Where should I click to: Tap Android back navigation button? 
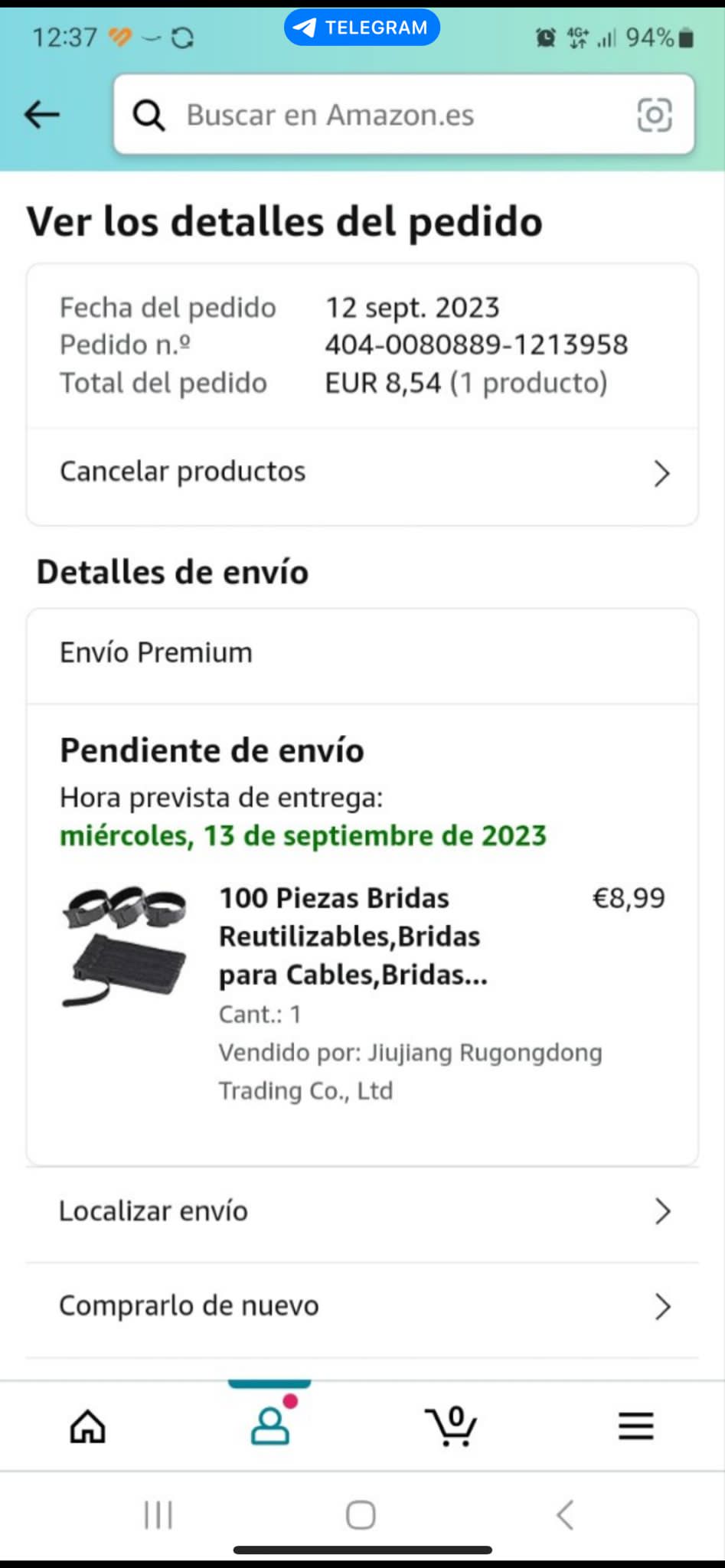point(565,1514)
